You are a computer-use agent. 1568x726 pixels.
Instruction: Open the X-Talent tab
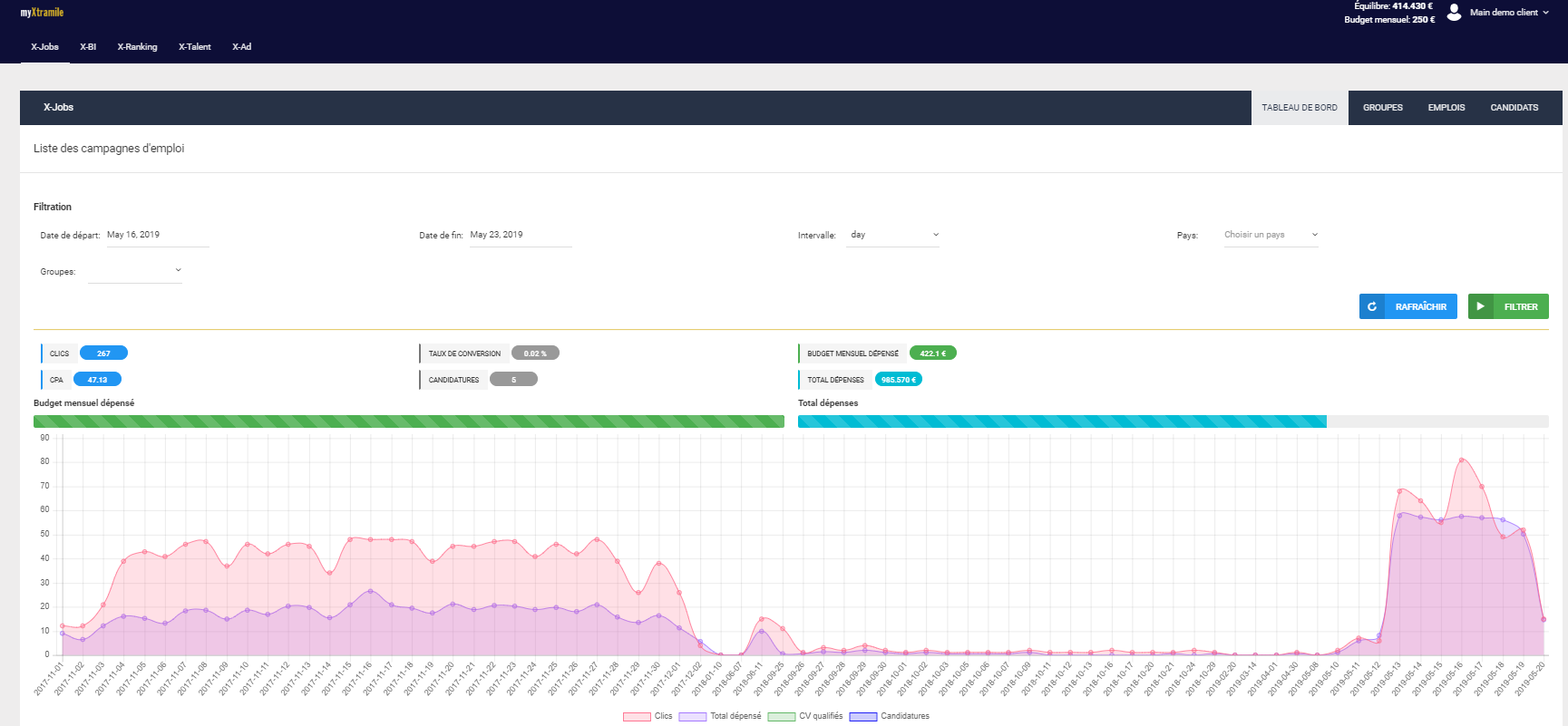(194, 47)
